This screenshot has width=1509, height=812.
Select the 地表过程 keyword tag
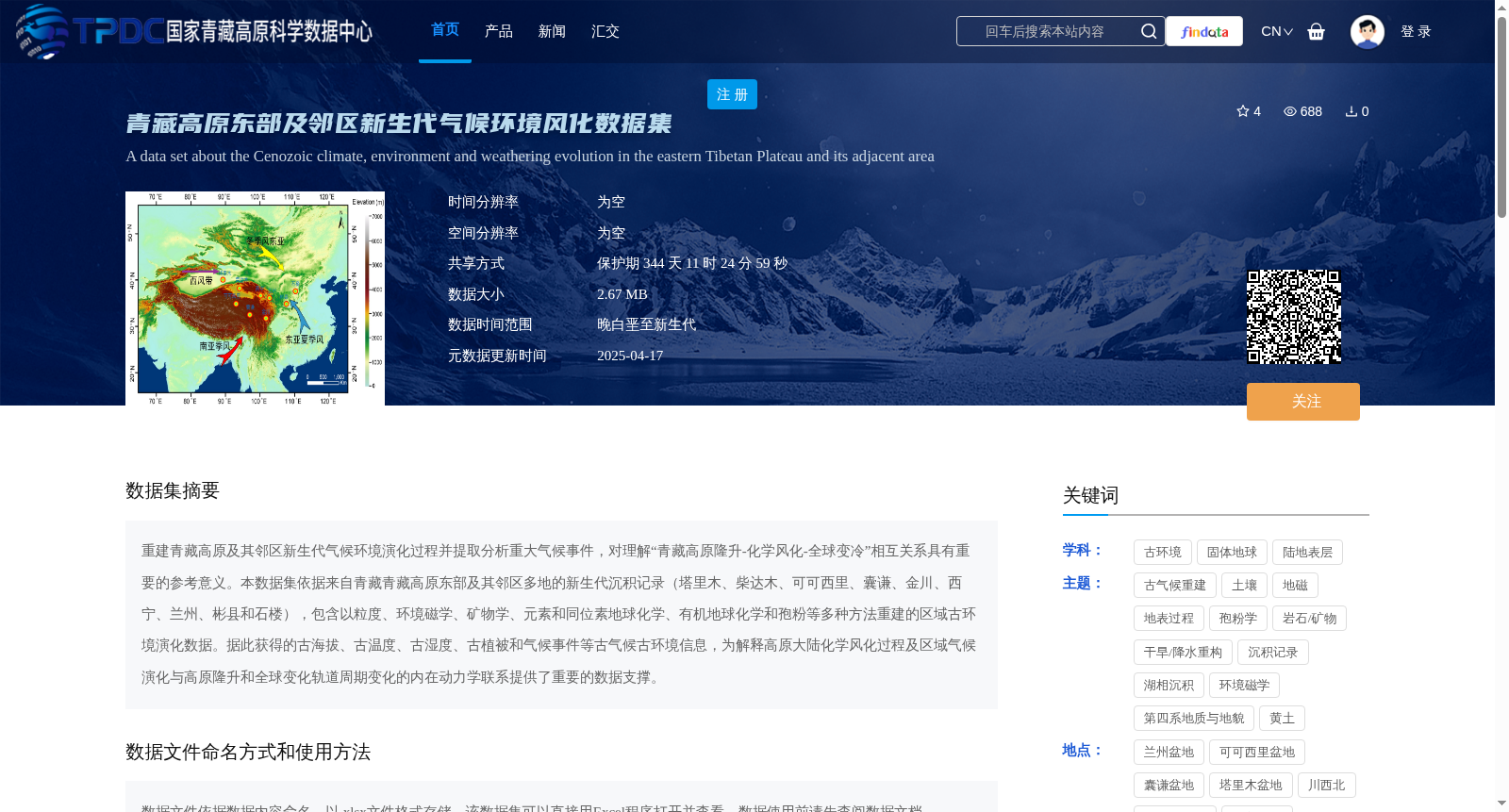coord(1169,619)
